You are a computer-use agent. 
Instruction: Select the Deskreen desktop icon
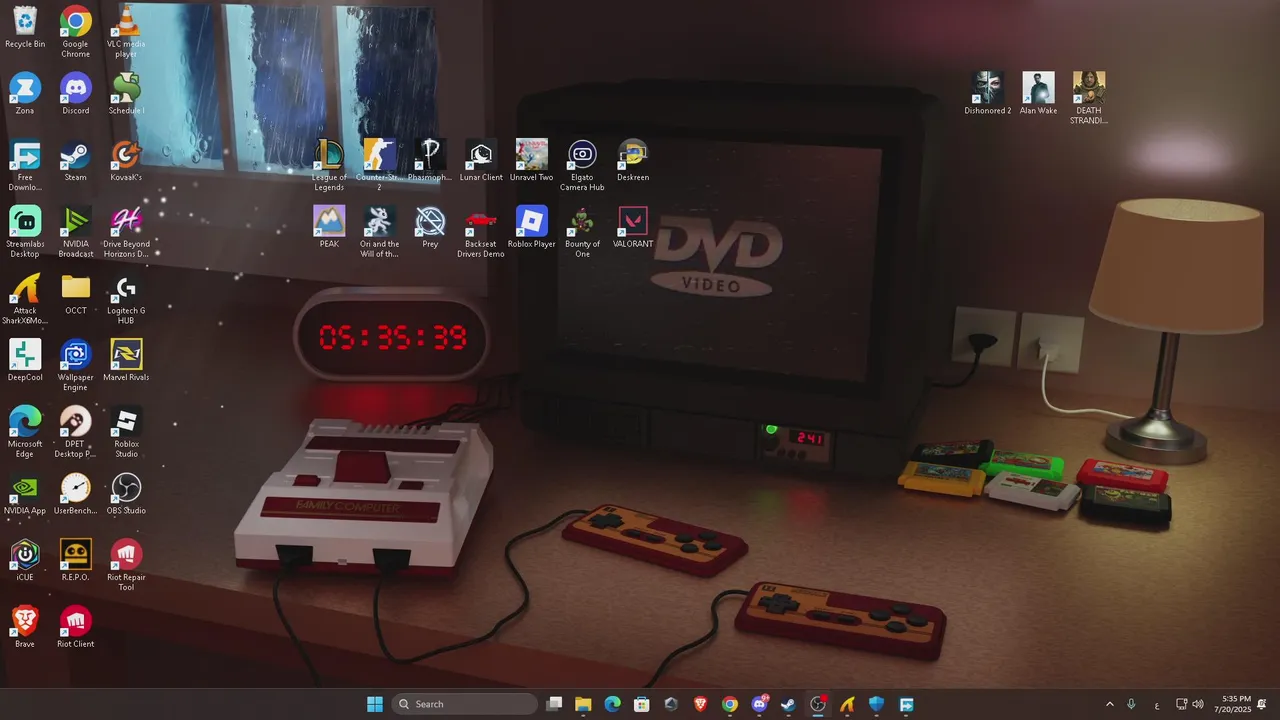(633, 161)
